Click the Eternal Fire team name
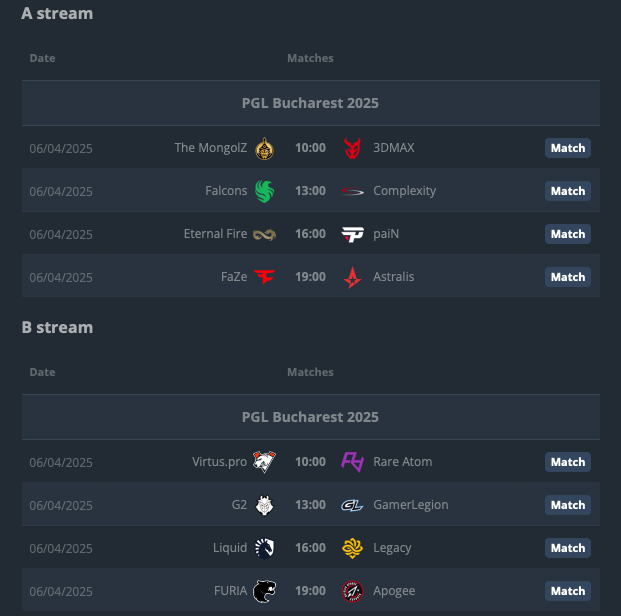This screenshot has width=621, height=616. tap(215, 234)
